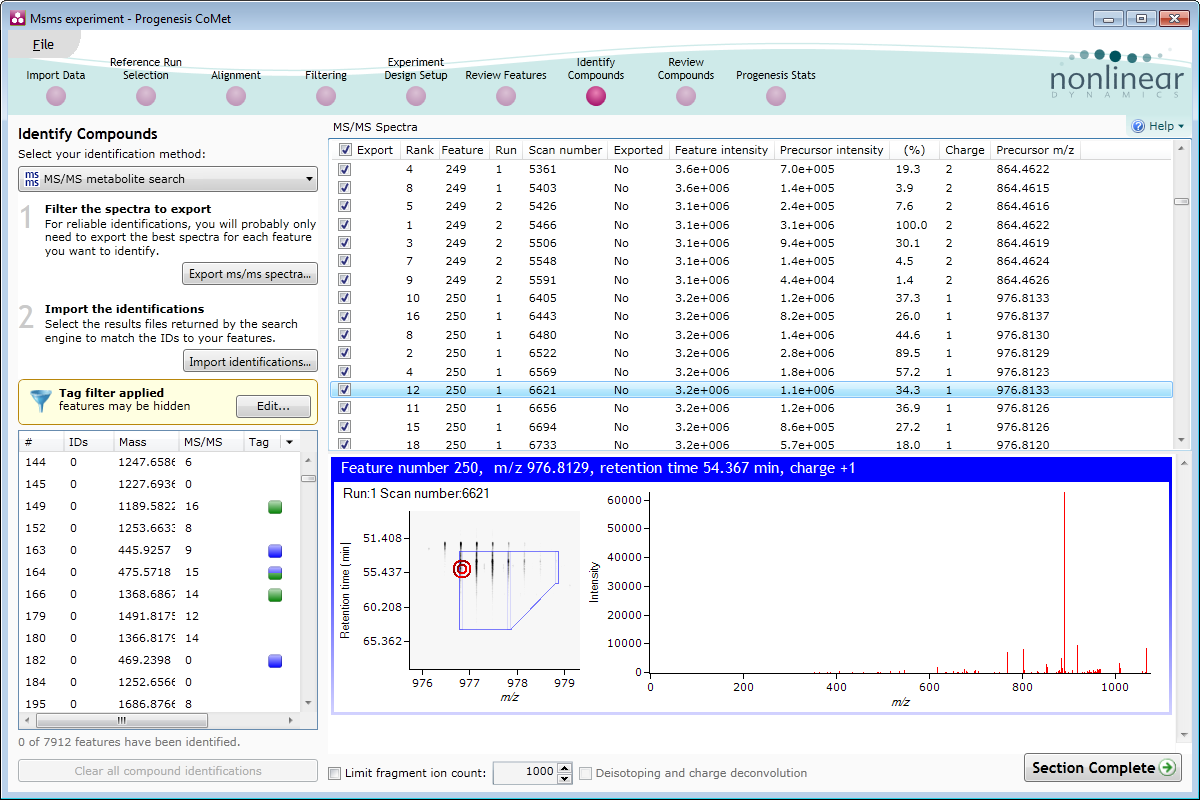
Task: Go to the Reference Run Selection step circle
Action: click(x=146, y=96)
